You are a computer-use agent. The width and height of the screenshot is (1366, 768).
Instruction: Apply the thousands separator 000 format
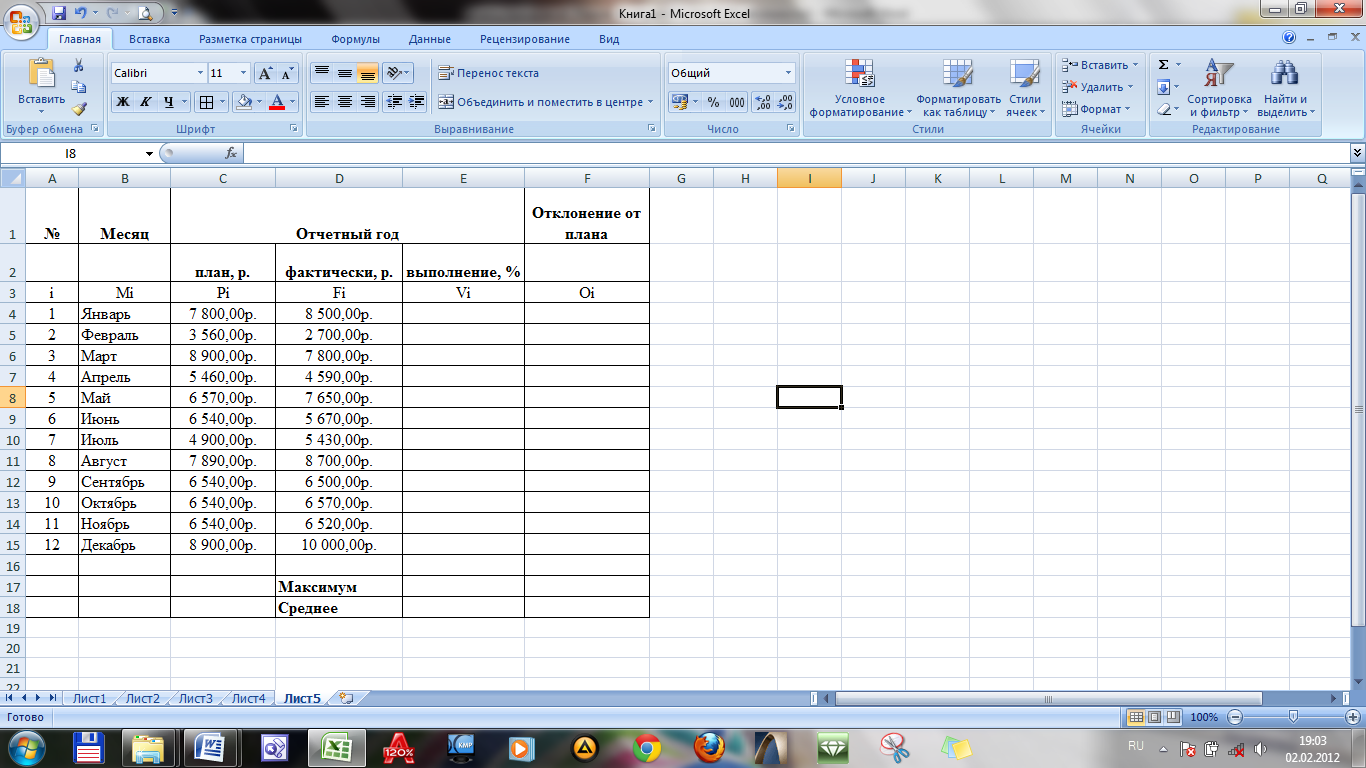click(x=737, y=102)
